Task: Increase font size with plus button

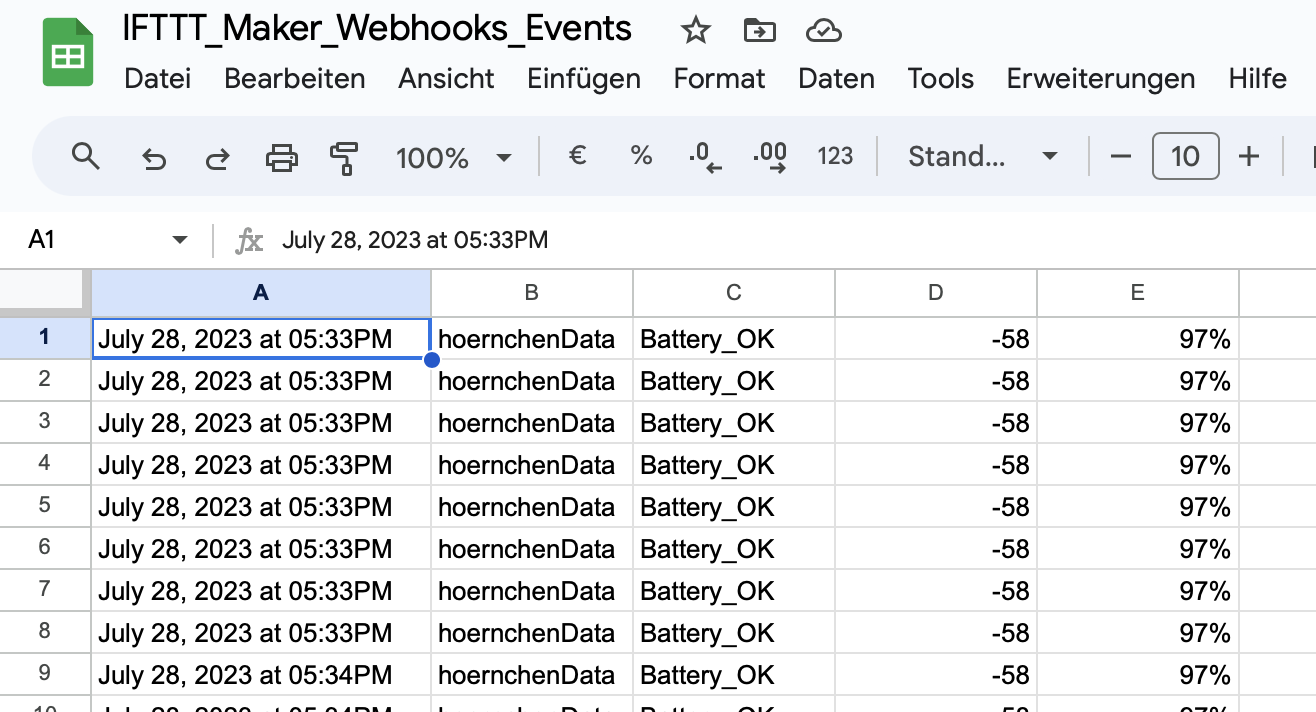Action: pos(1248,156)
